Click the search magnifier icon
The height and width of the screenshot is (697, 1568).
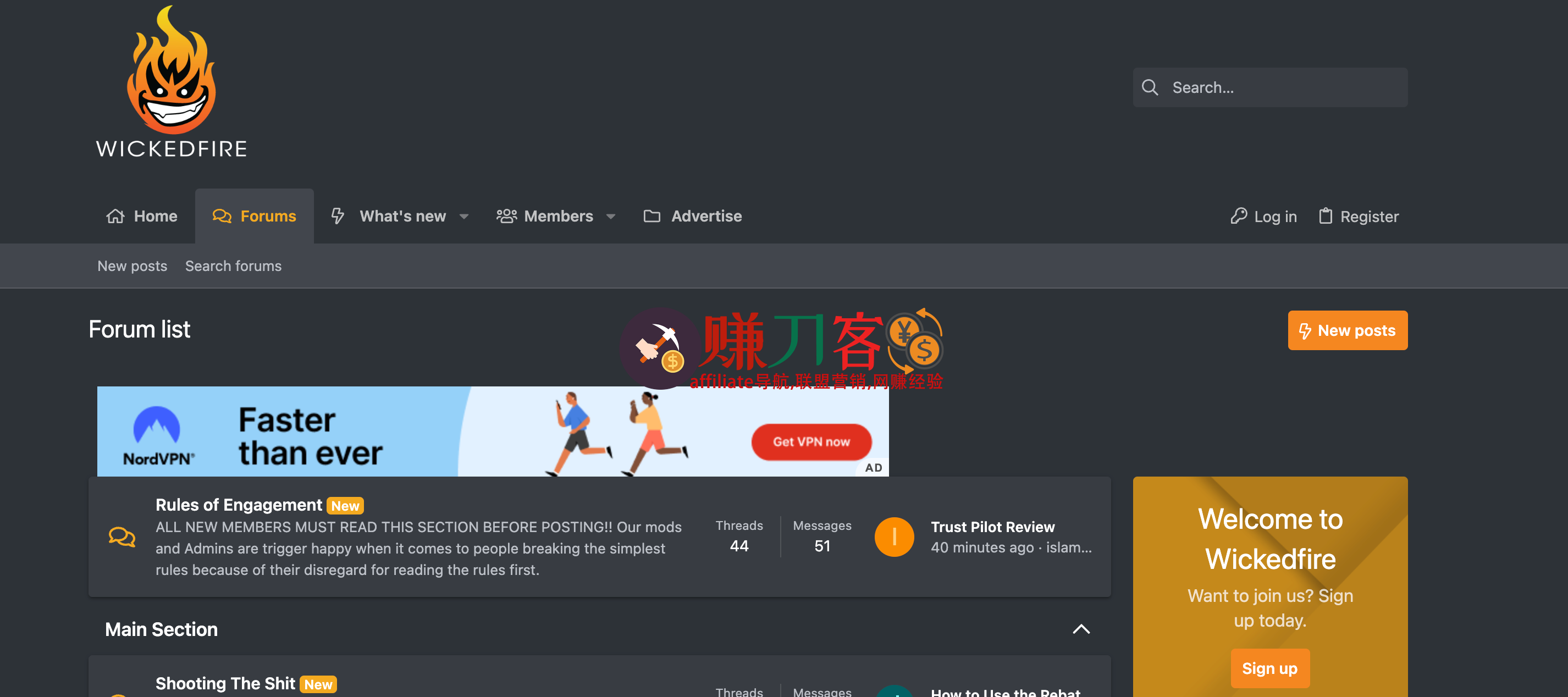(x=1149, y=87)
